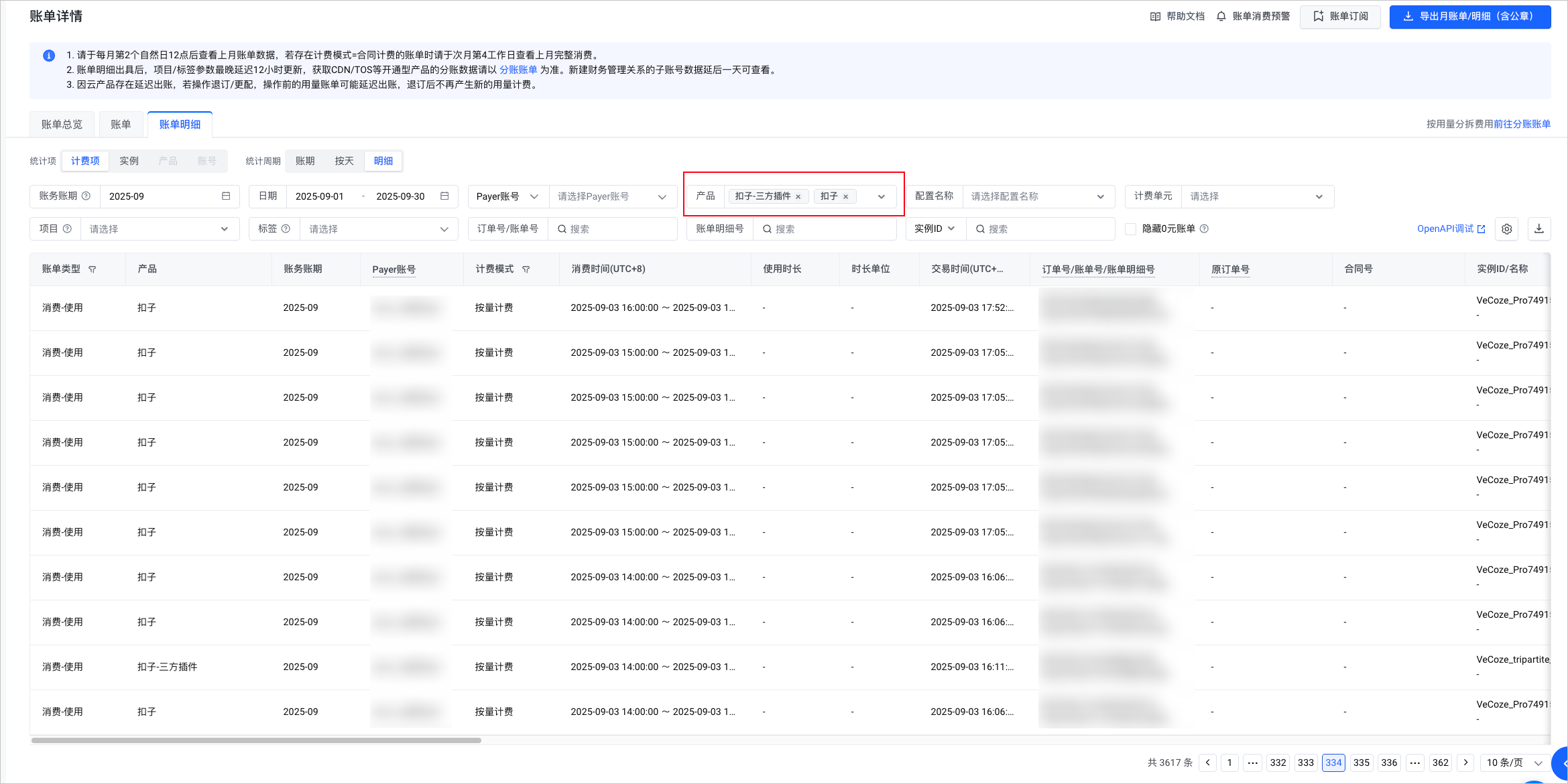The height and width of the screenshot is (784, 1568).
Task: Click the filter icon on the 账单类型 column
Action: click(93, 269)
